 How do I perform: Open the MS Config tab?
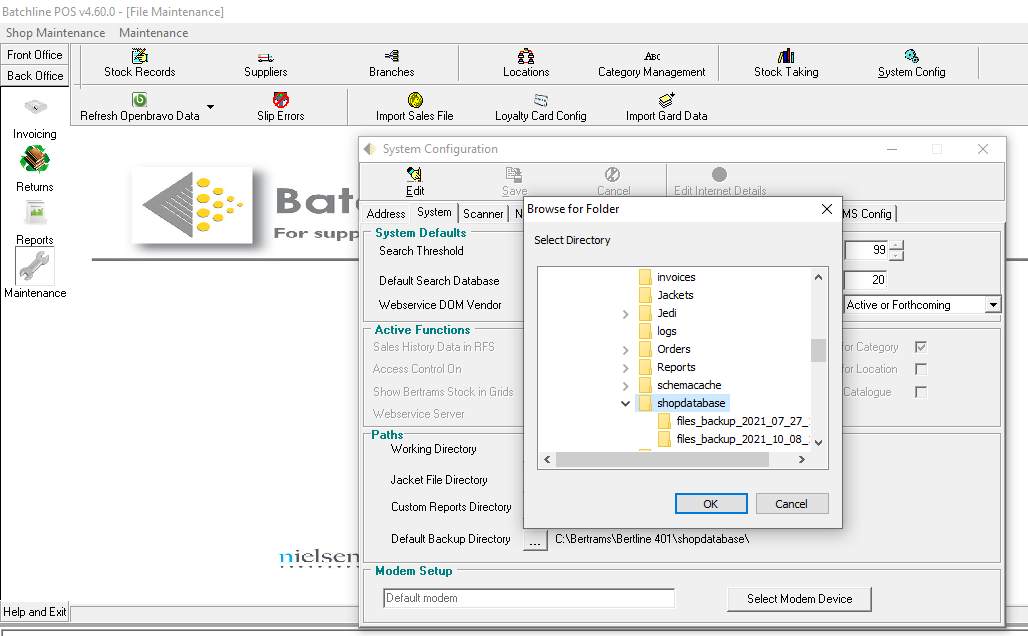click(867, 214)
